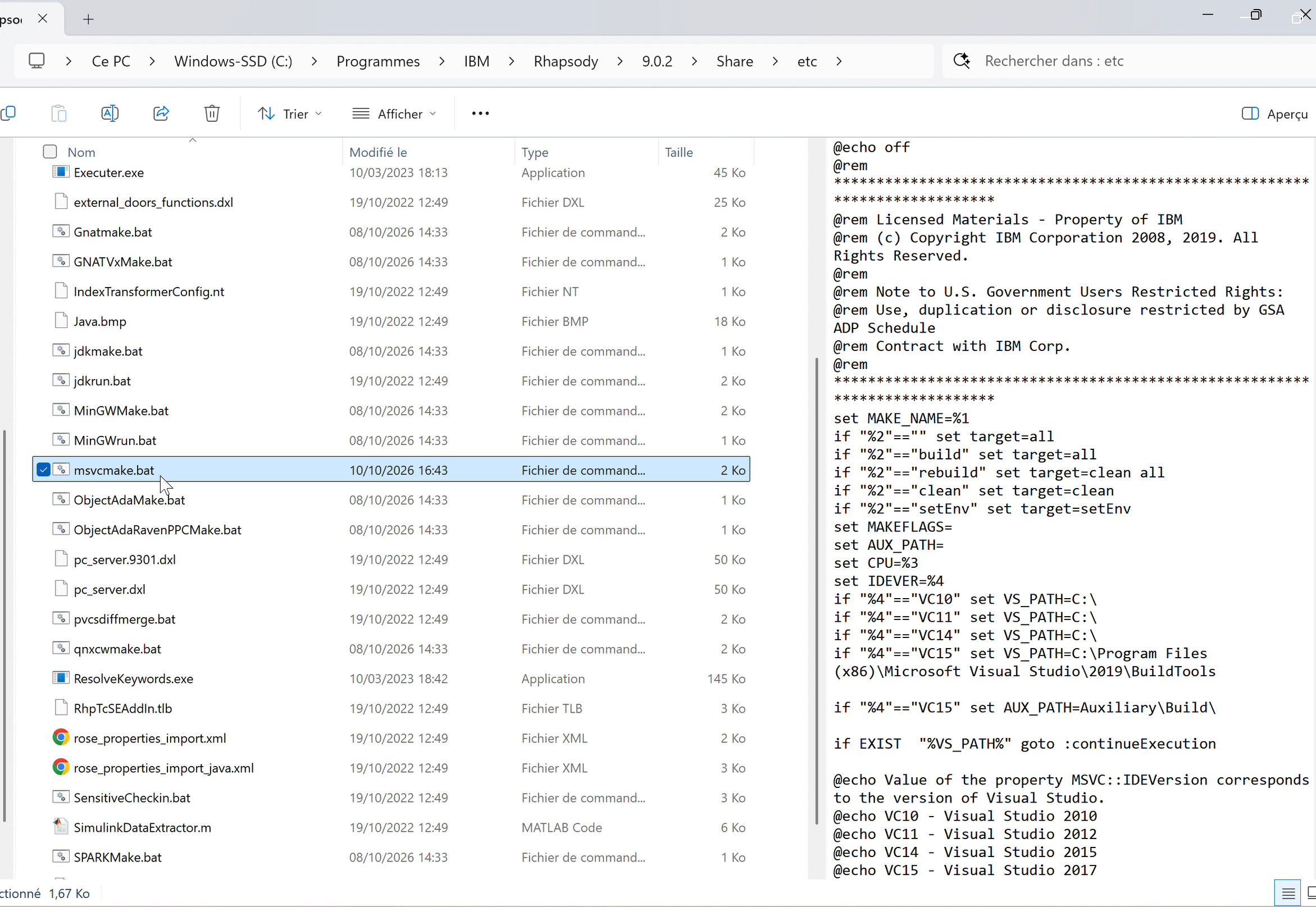Select jdkrun.bat file row

pos(391,380)
